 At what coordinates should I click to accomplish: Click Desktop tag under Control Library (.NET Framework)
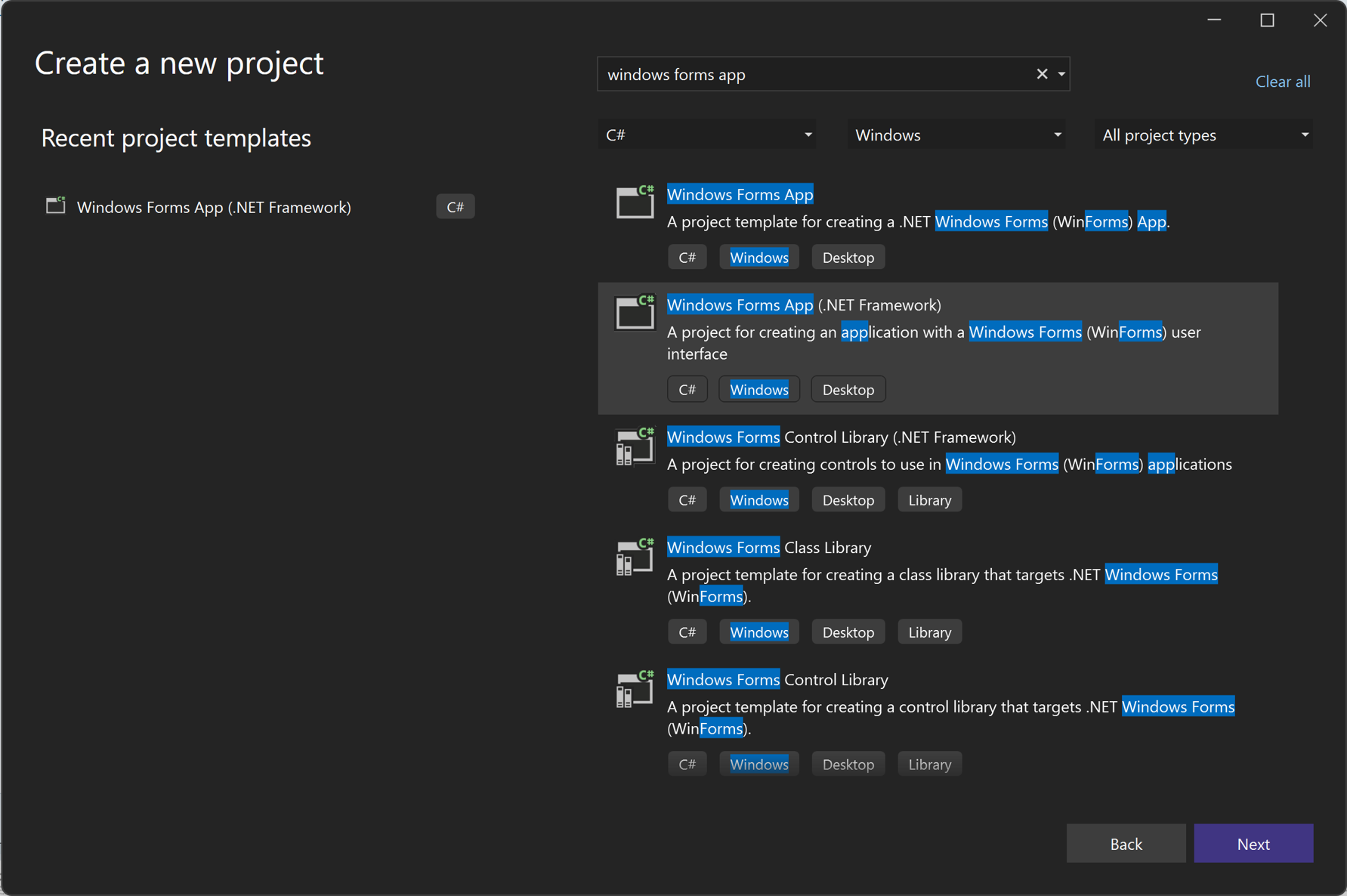(848, 500)
